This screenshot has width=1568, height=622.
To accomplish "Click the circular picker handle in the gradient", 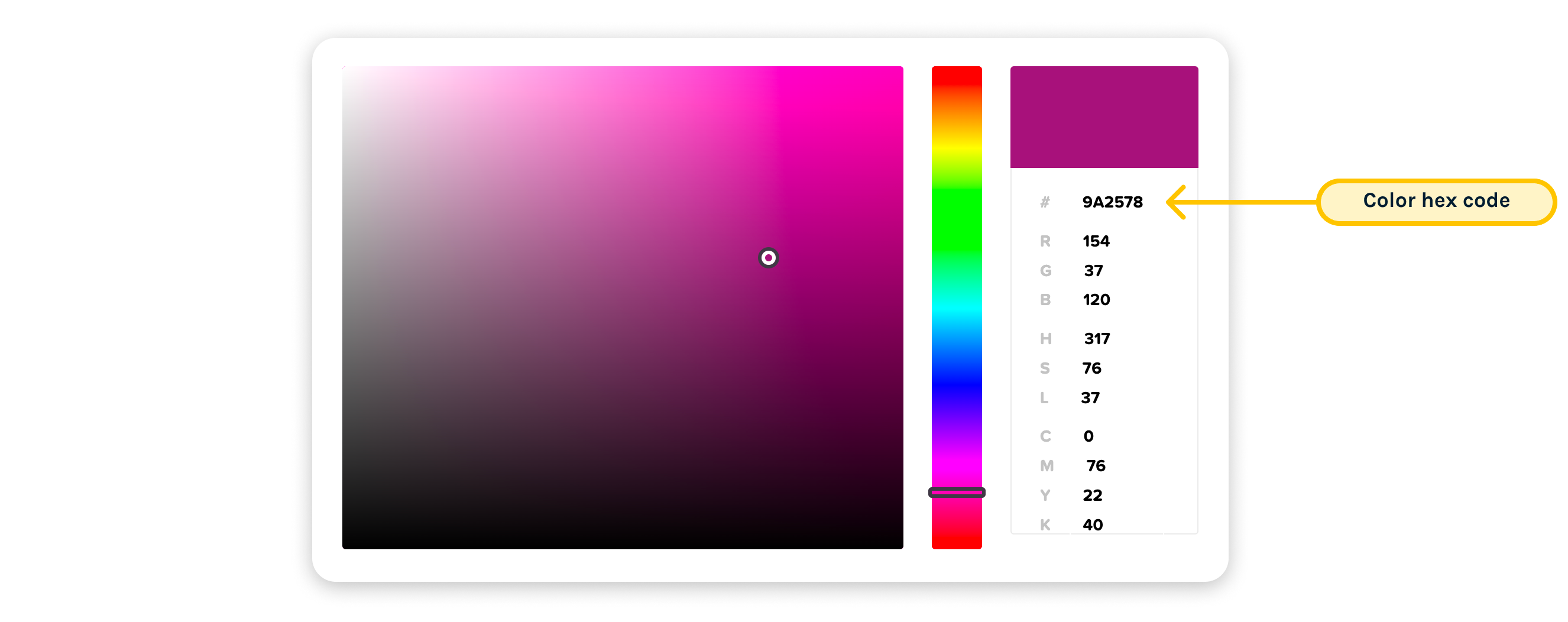I will [x=768, y=258].
